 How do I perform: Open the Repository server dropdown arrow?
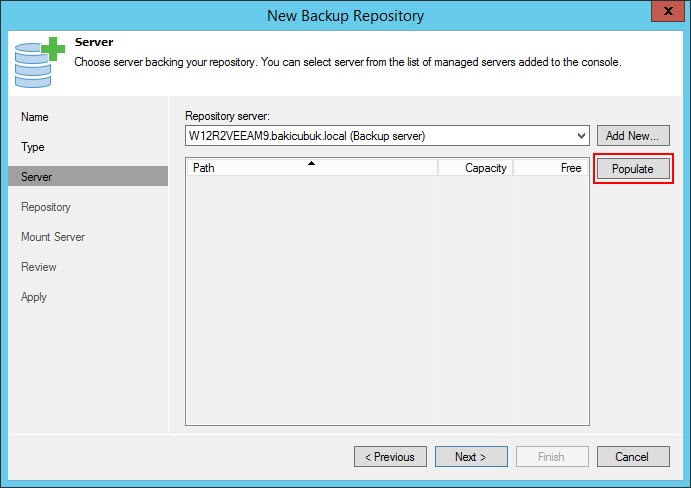[581, 136]
